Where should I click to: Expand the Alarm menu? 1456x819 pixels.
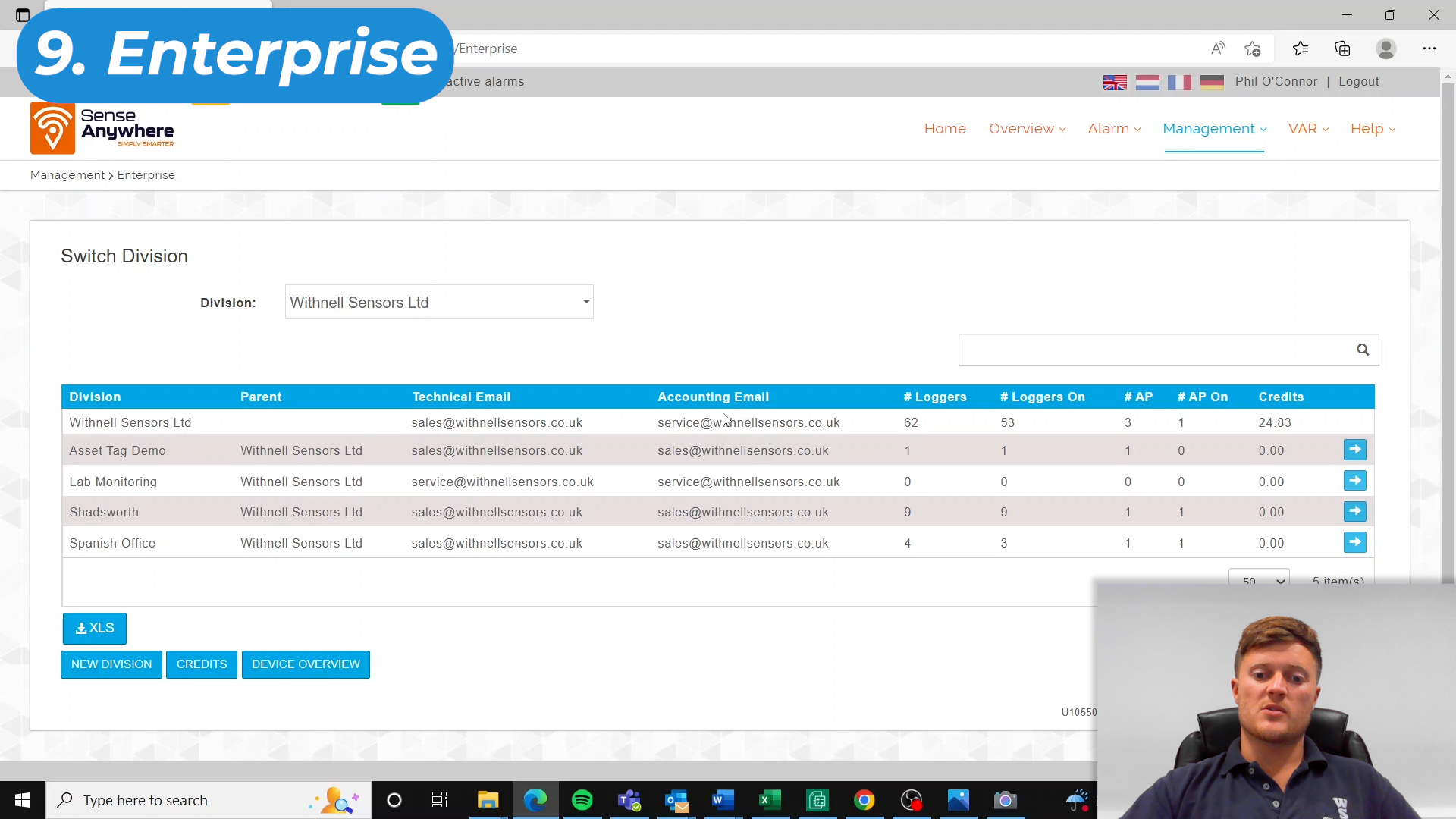[x=1114, y=129]
